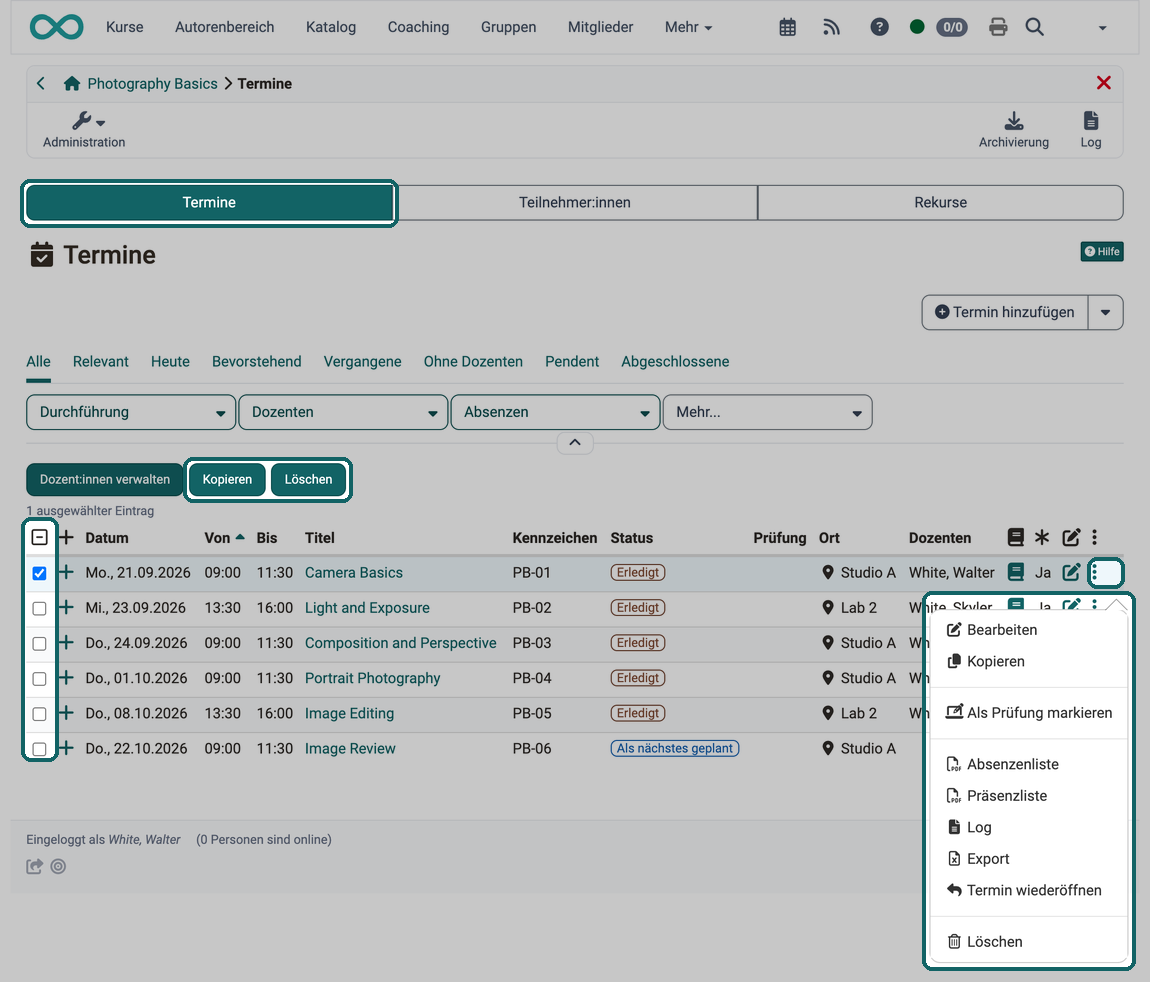Expand details of the Image Review row

coord(66,748)
